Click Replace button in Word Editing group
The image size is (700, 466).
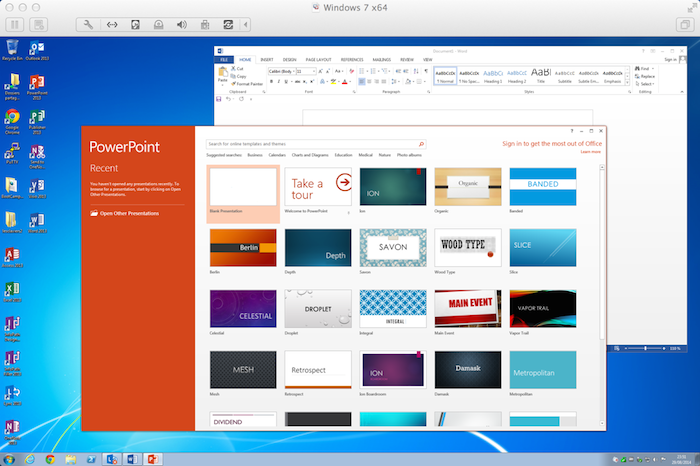click(x=645, y=76)
